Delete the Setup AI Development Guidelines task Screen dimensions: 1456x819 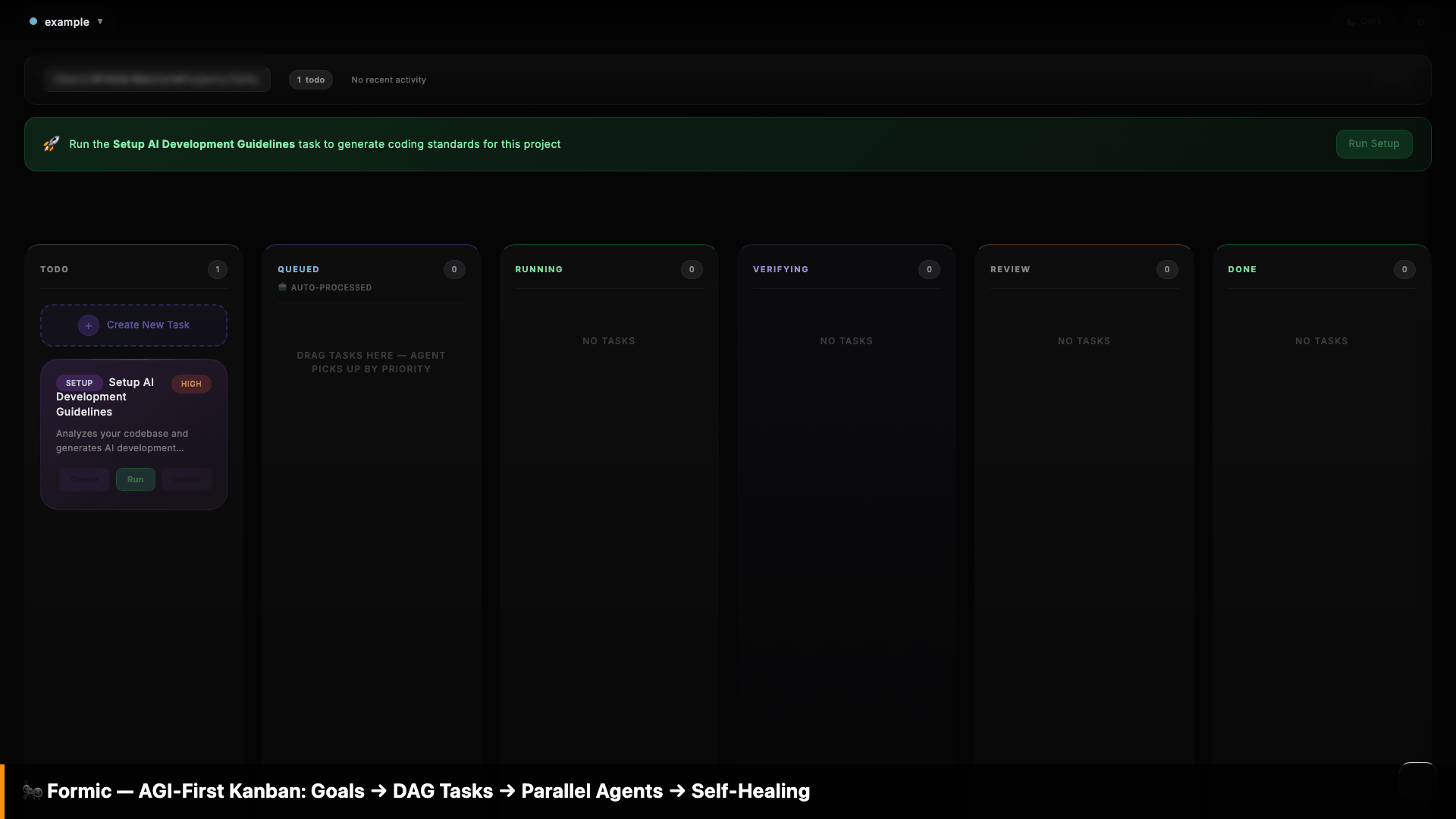186,479
